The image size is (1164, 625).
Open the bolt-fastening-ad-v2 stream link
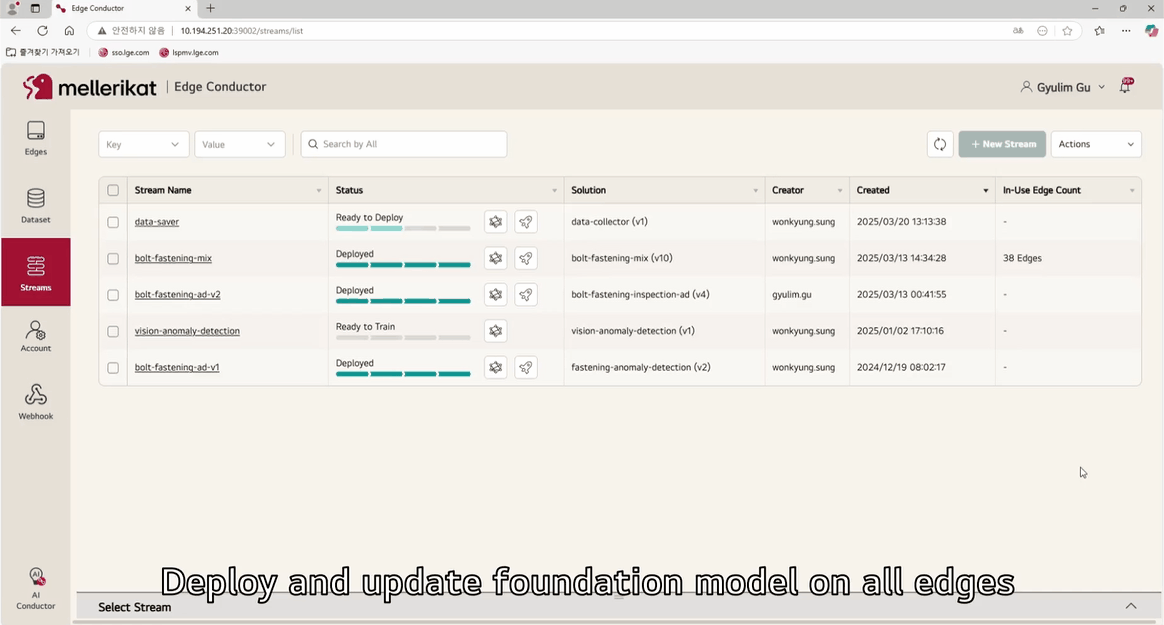pos(177,295)
